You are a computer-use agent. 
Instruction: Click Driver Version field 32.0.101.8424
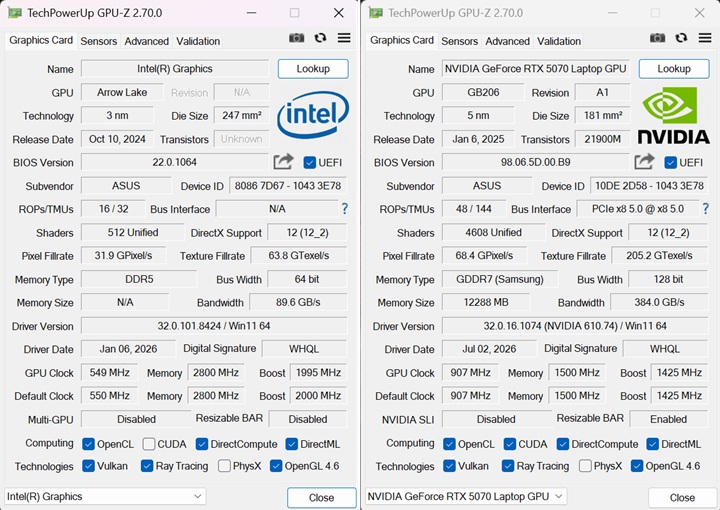[214, 326]
